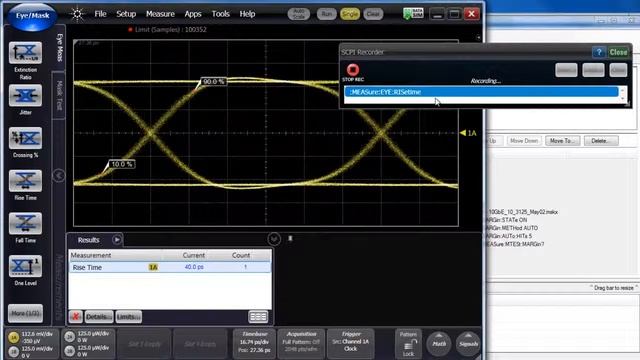640x360 pixels.
Task: Open the Eye/Mask mode button
Action: [x=32, y=16]
